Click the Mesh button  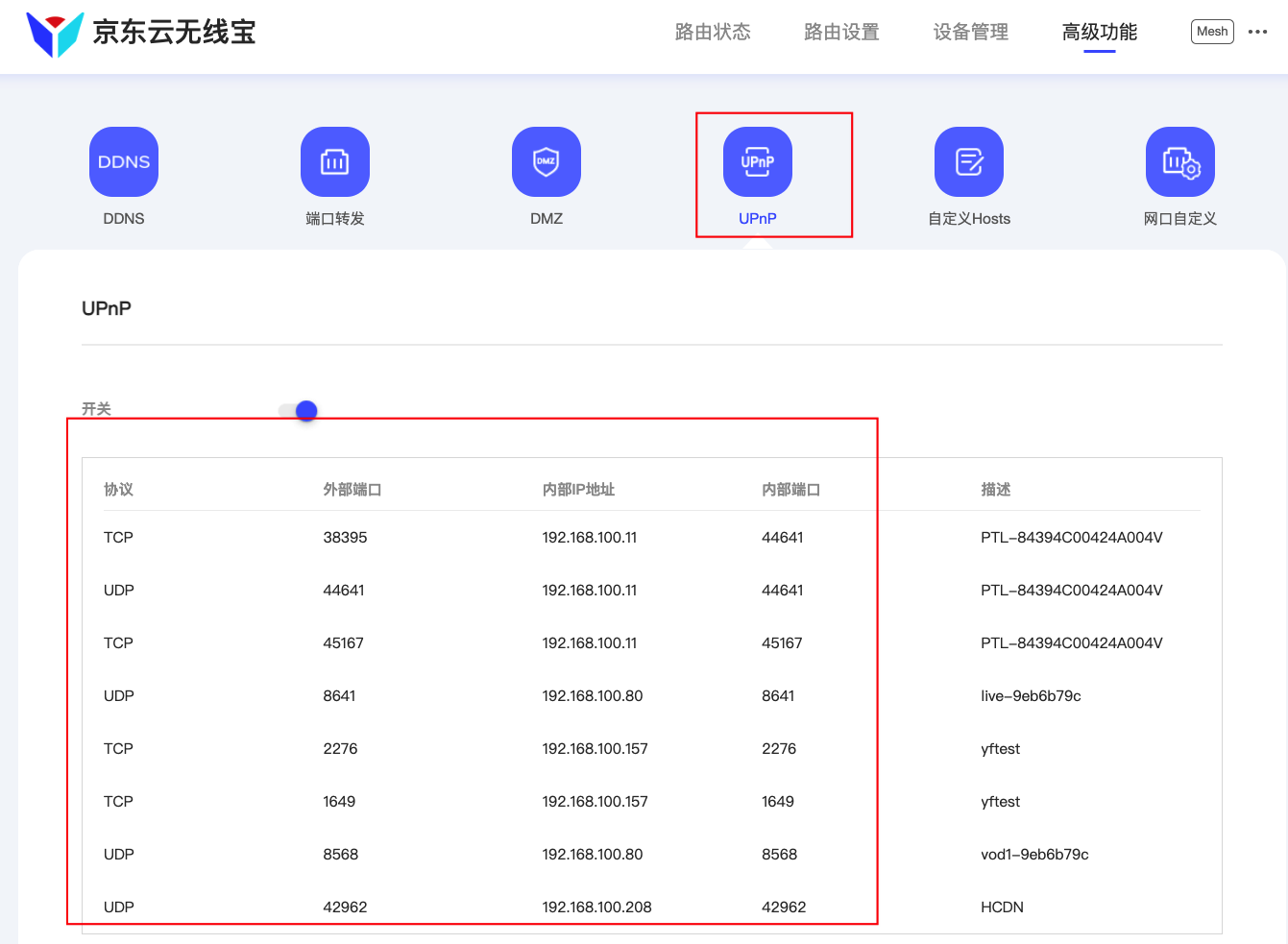(x=1212, y=32)
